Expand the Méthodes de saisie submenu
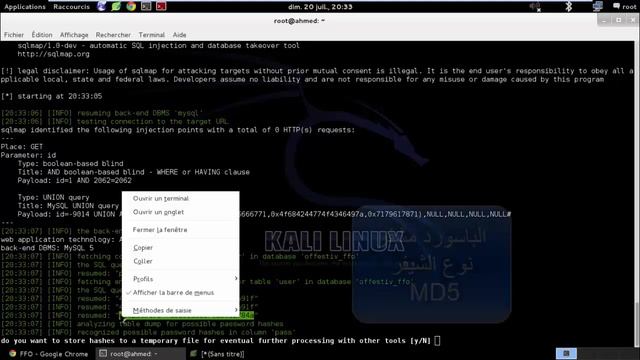The image size is (640, 360). coord(180,310)
